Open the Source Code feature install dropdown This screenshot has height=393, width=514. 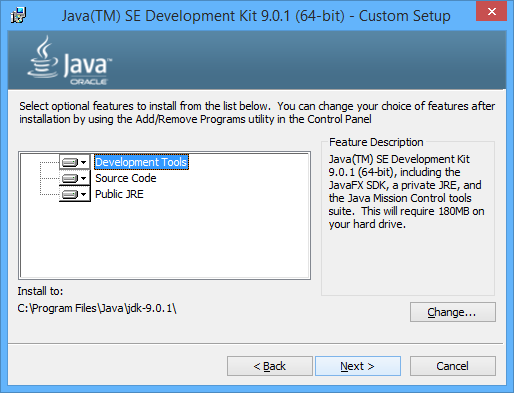point(75,178)
